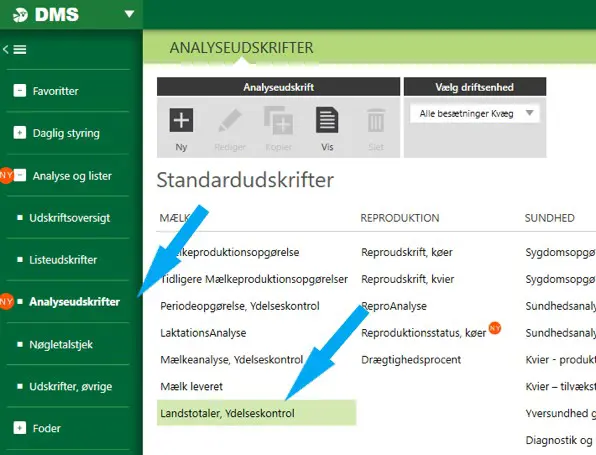The width and height of the screenshot is (596, 455).
Task: Open the Drægtighedsprocent report link
Action: point(411,360)
